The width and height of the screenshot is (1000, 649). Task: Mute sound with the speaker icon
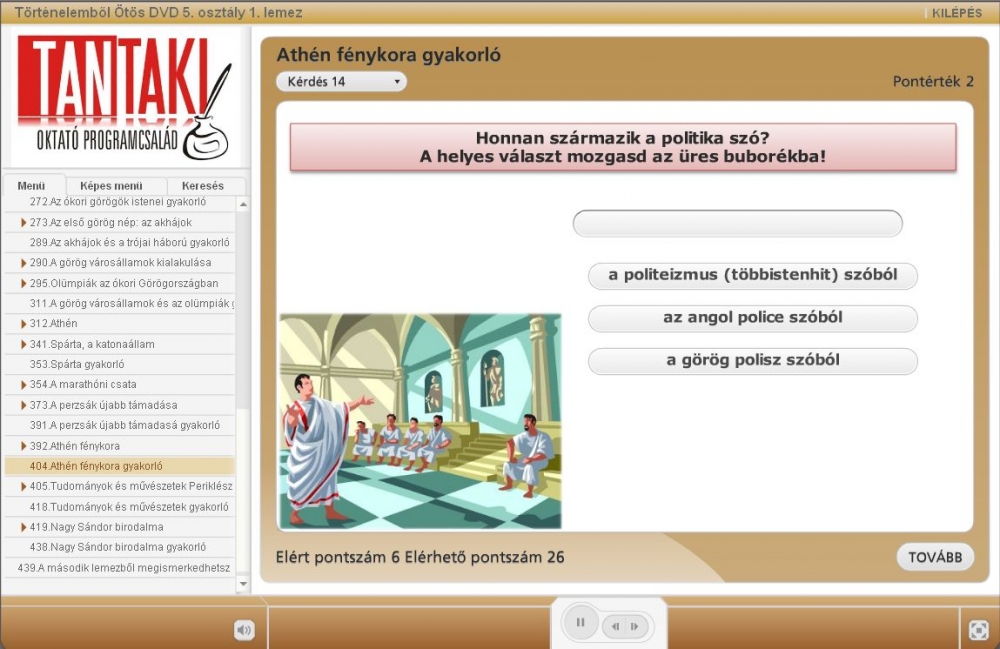point(244,629)
